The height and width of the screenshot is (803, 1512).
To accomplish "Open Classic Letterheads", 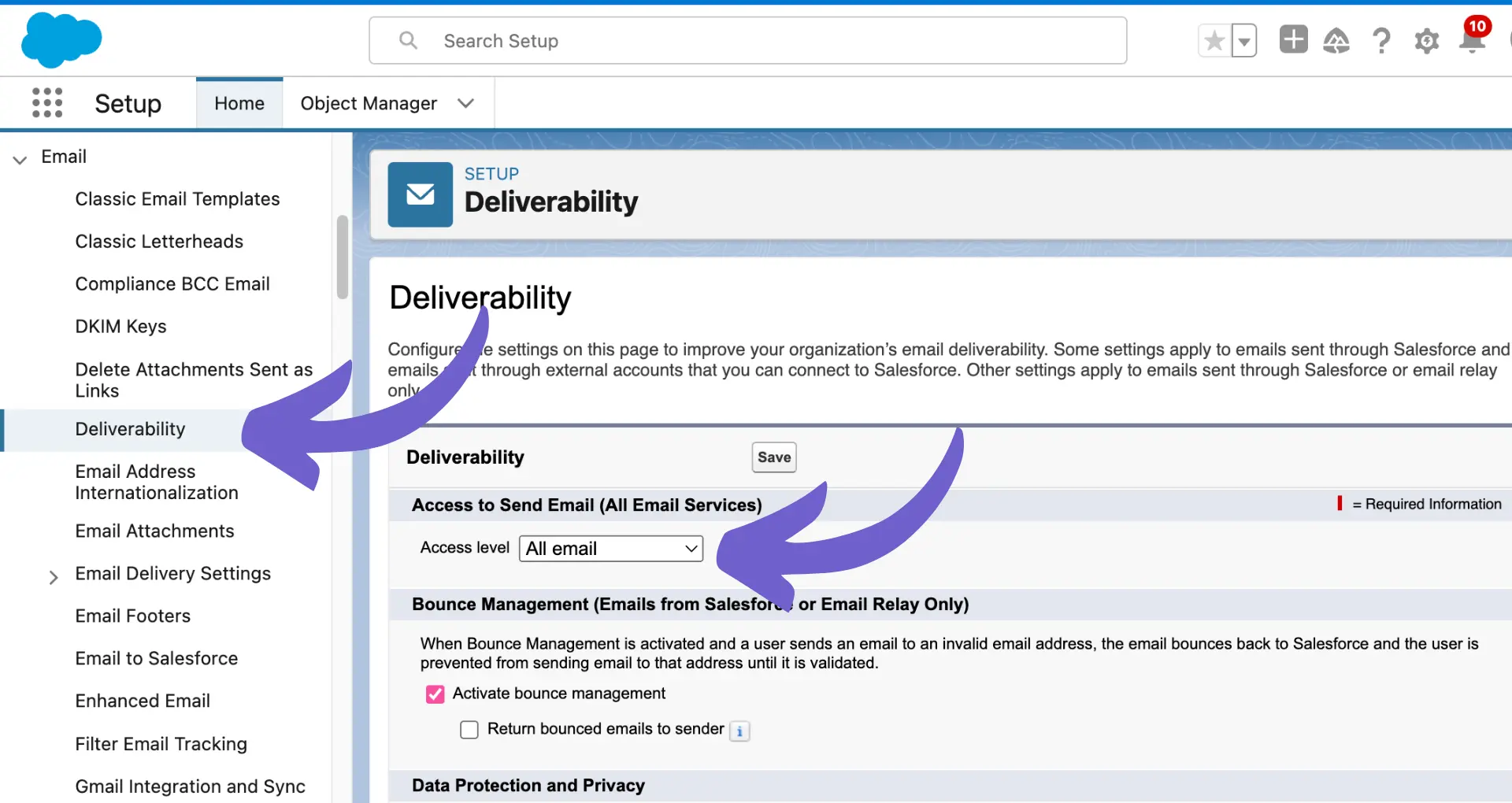I will [159, 241].
